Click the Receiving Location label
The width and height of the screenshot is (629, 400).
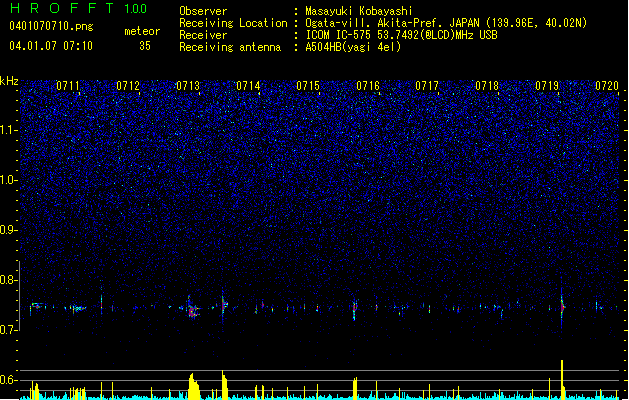click(233, 23)
